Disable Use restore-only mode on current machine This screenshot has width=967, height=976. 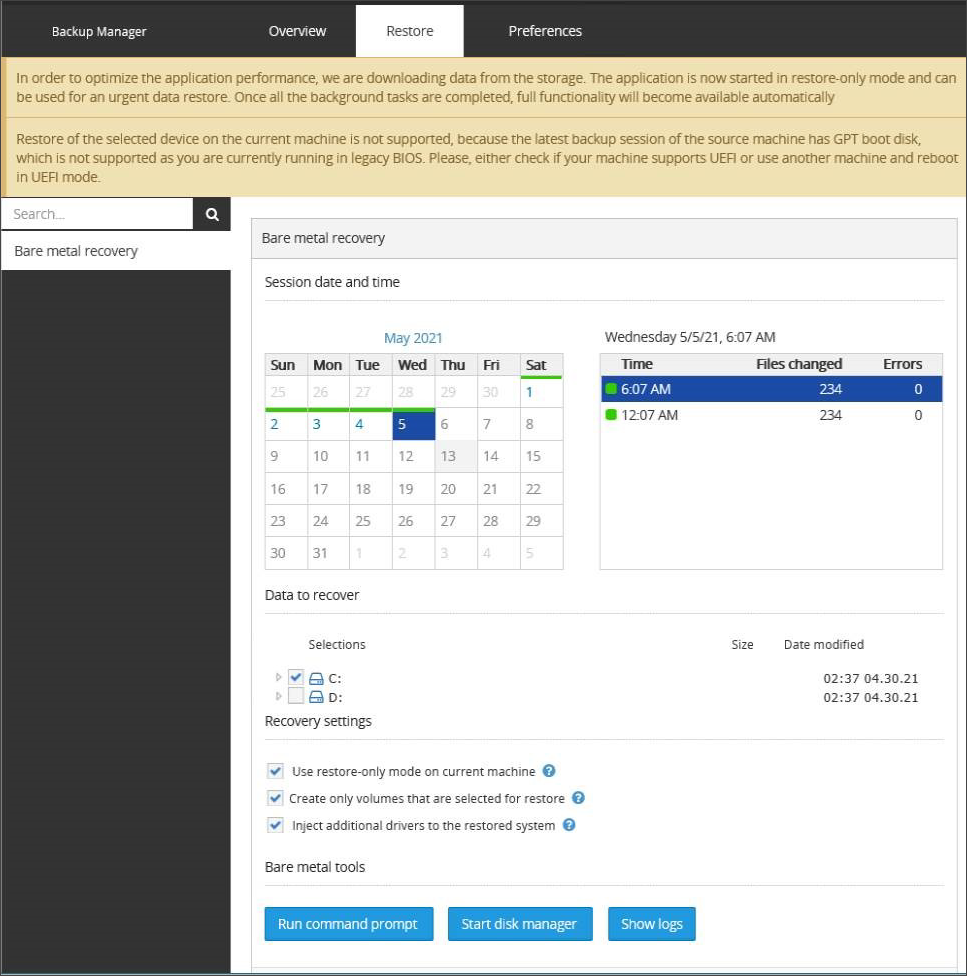click(x=275, y=771)
